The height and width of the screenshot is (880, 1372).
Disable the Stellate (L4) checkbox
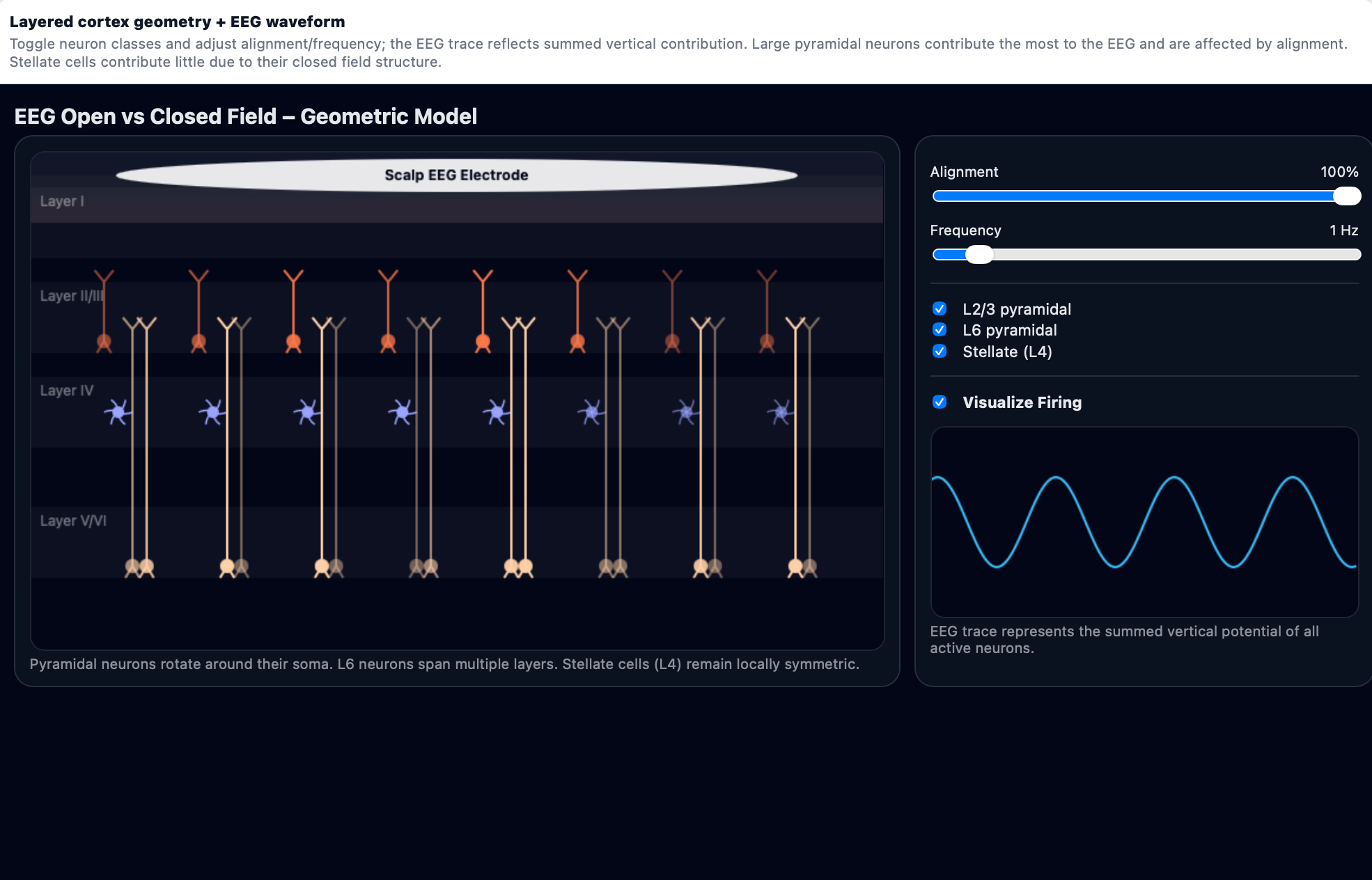pos(940,351)
